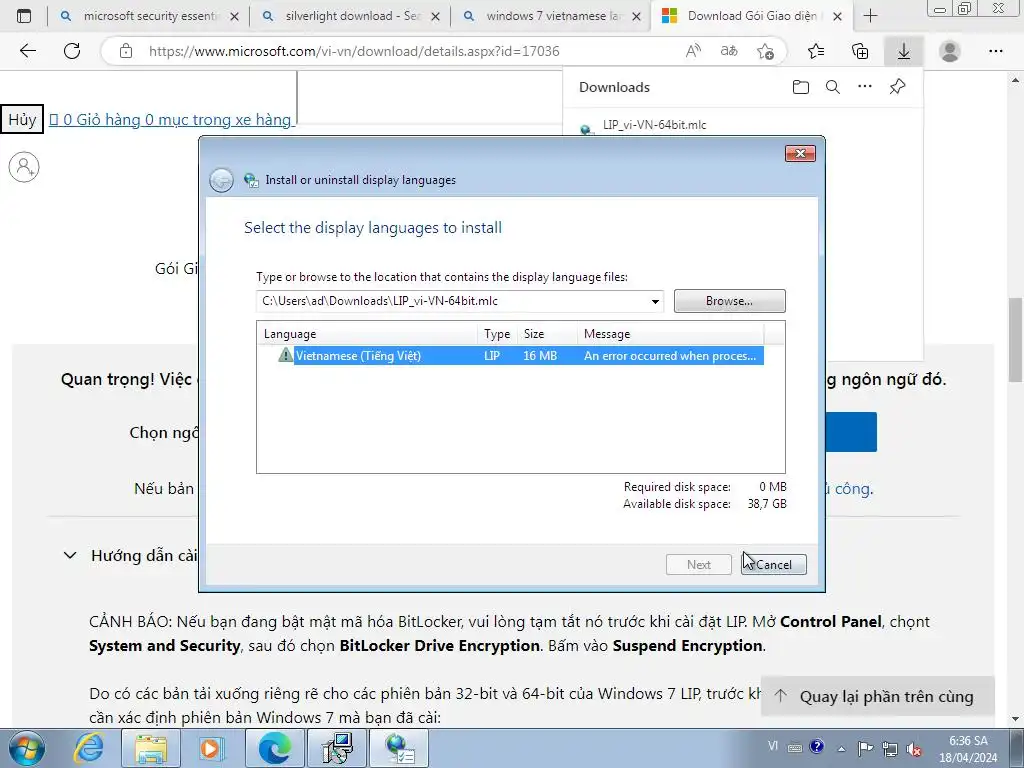This screenshot has height=768, width=1024.
Task: Click the Hủy button on page
Action: coord(22,120)
